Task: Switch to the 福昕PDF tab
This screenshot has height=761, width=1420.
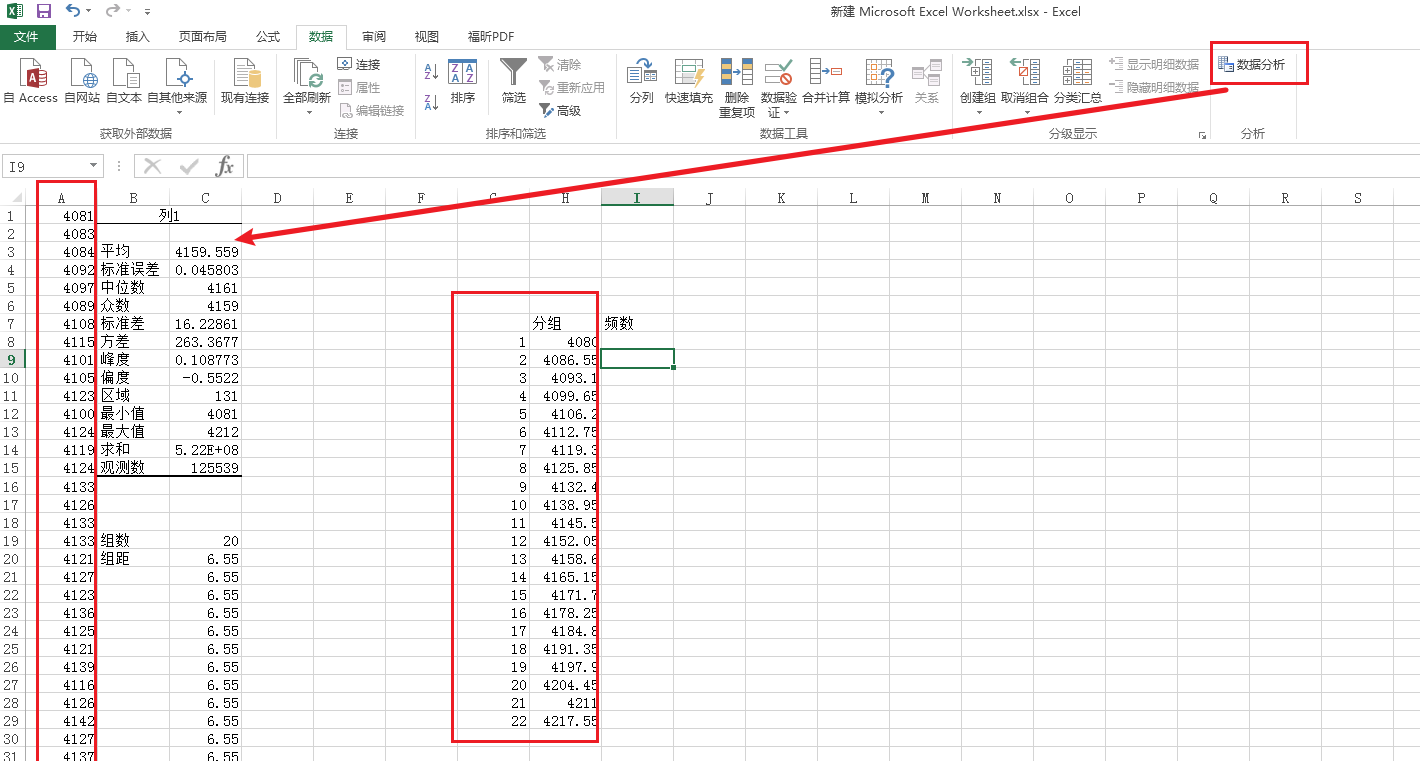Action: tap(491, 37)
